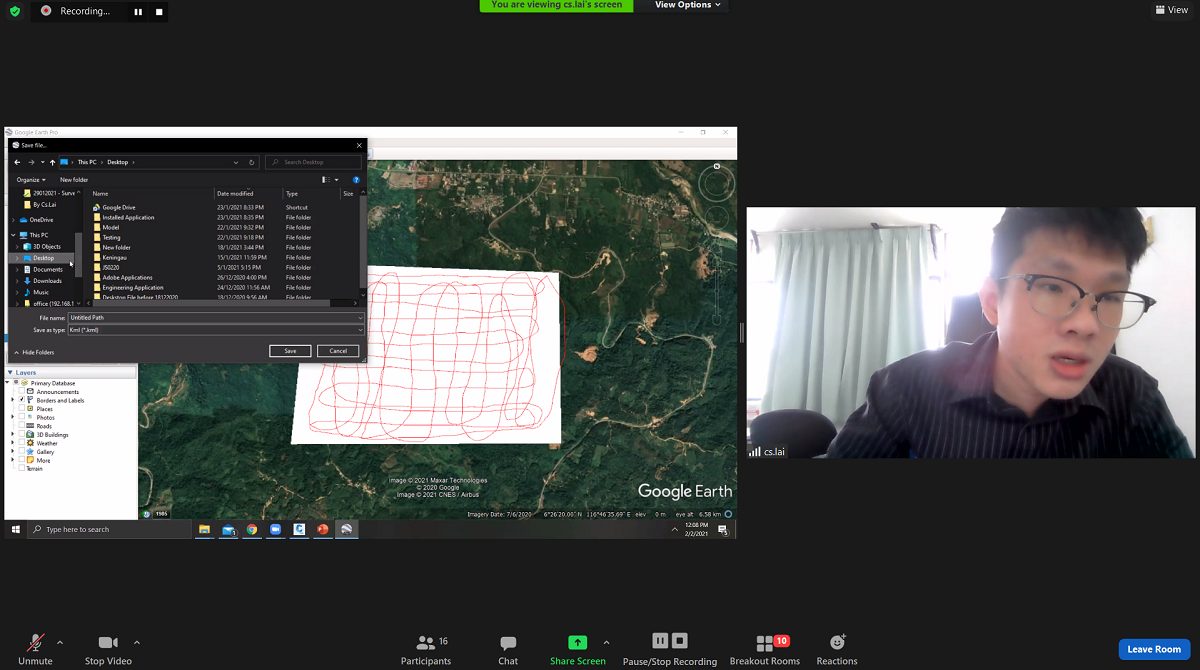1200x670 pixels.
Task: Enable the Roads layer checkbox
Action: pos(22,426)
